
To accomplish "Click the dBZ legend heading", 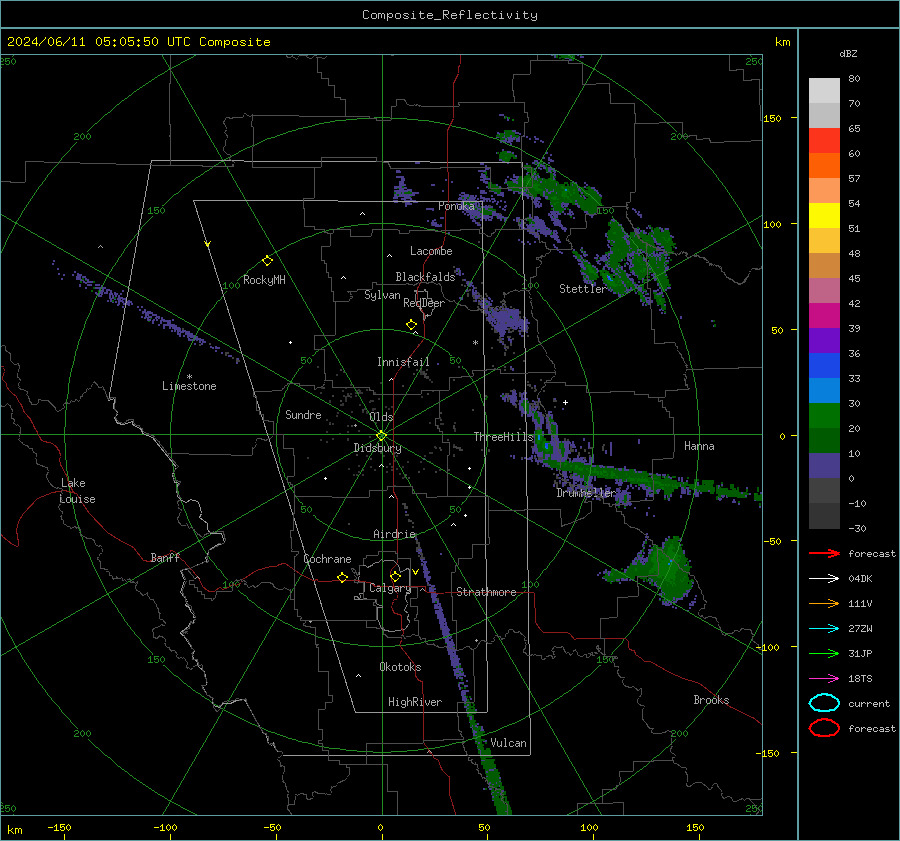I will [x=848, y=54].
